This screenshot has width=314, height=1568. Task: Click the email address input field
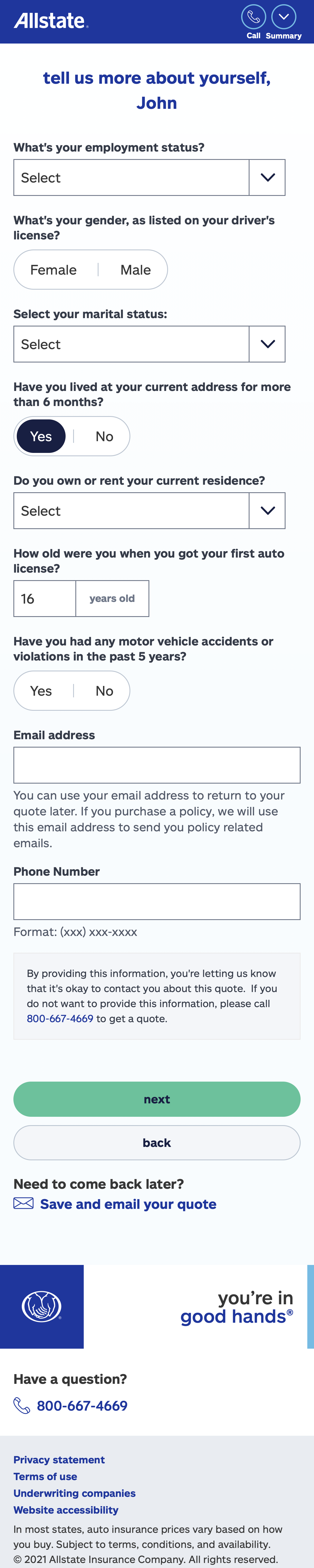[156, 765]
